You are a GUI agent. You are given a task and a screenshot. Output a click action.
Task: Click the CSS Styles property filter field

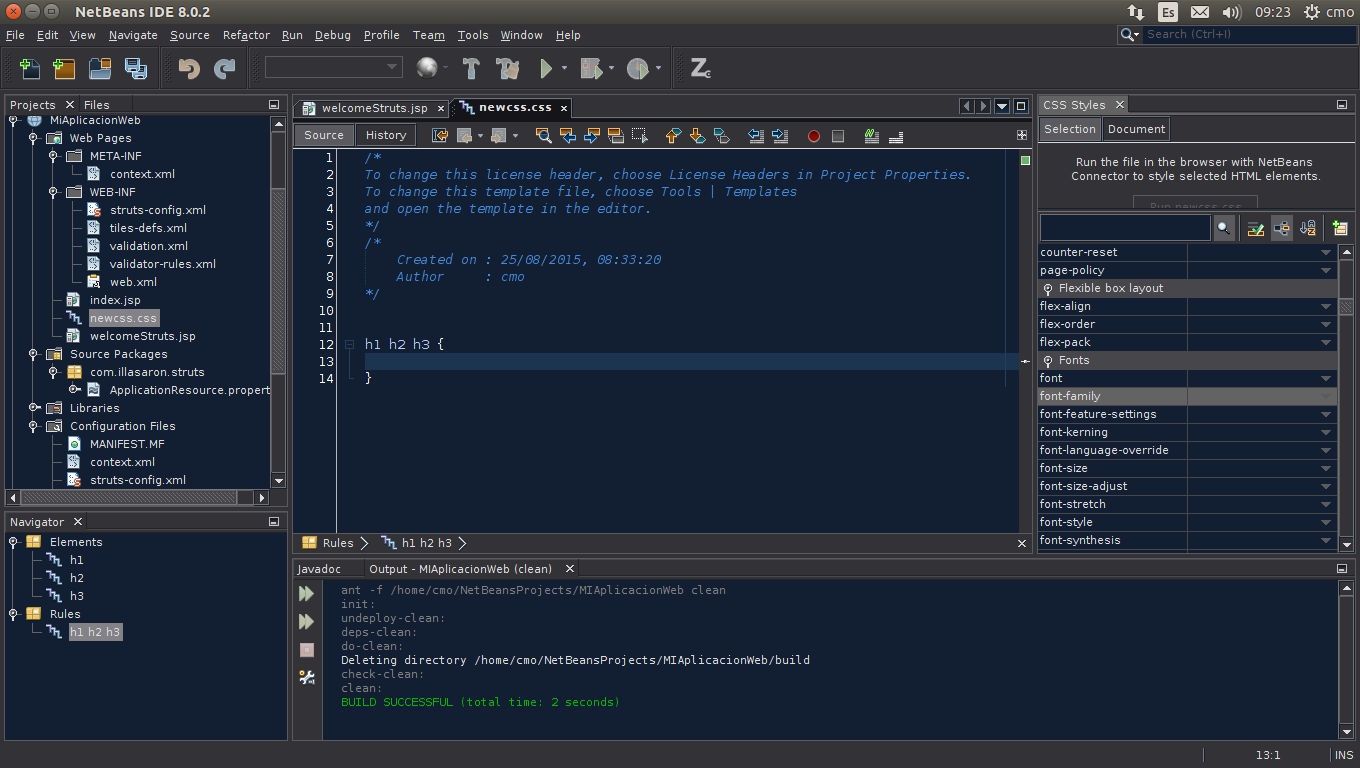click(1125, 228)
